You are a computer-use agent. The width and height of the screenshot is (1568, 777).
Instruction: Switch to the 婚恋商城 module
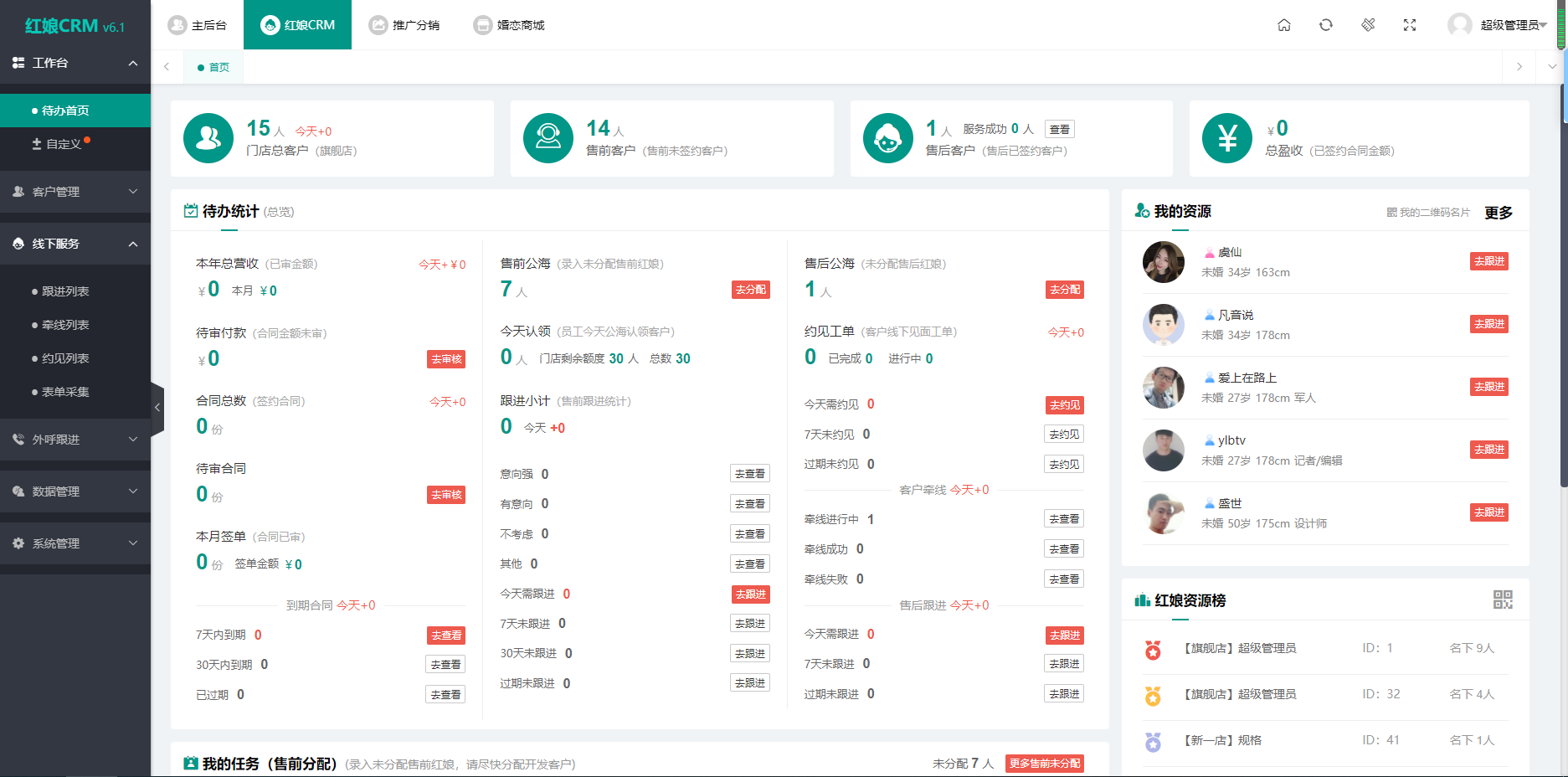[509, 24]
